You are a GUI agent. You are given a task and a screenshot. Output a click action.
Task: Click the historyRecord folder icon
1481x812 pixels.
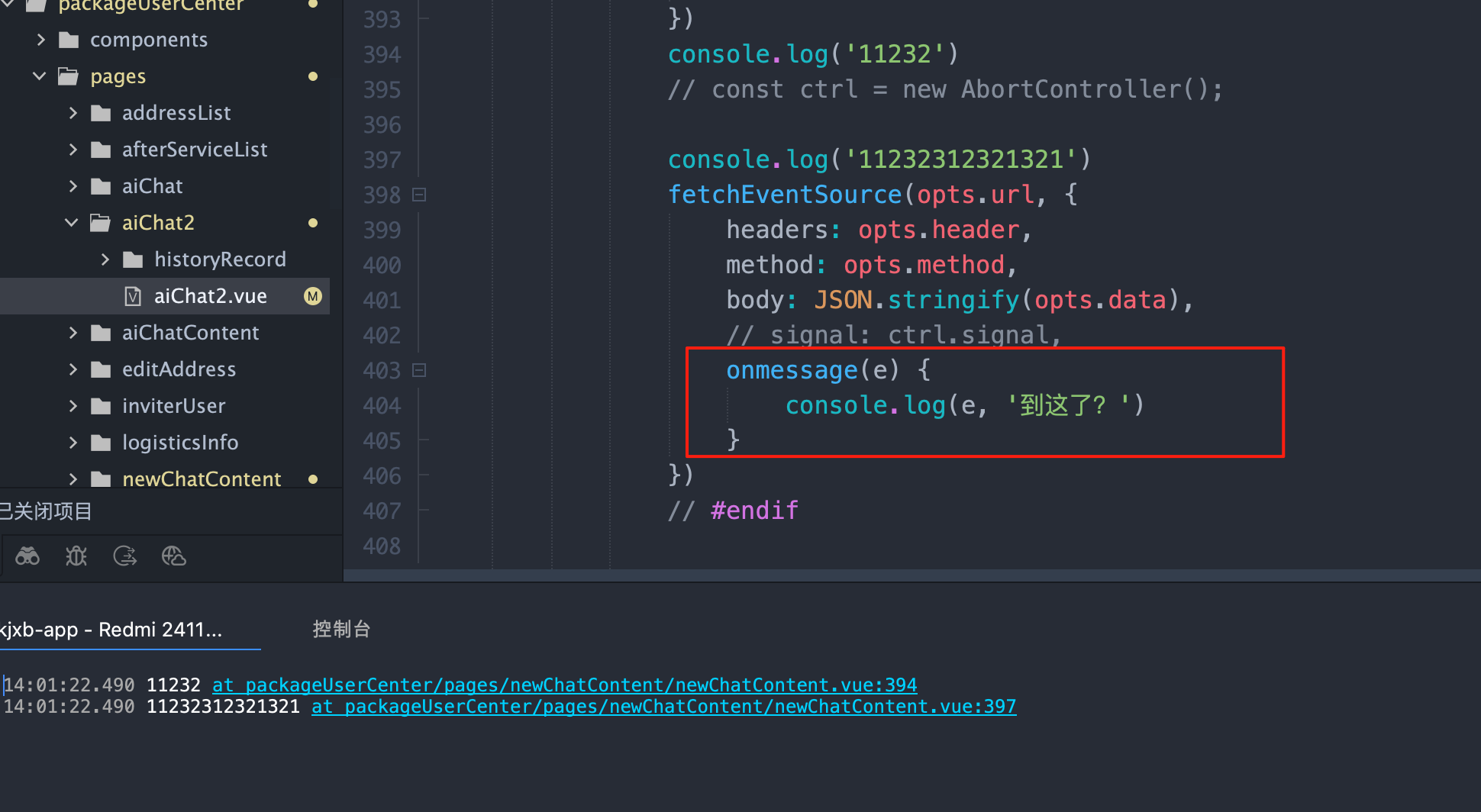[x=133, y=259]
